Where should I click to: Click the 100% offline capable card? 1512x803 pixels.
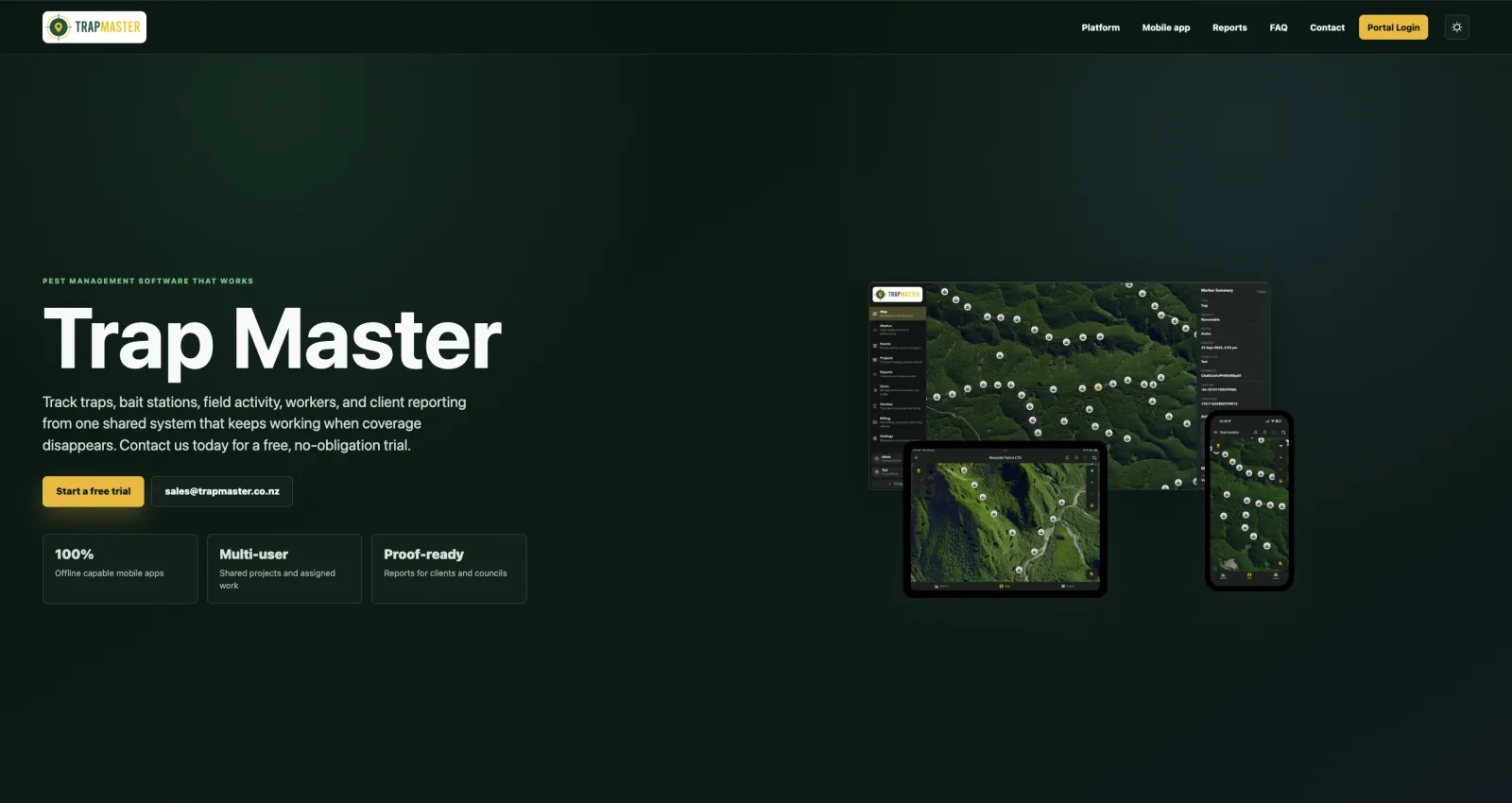point(120,569)
